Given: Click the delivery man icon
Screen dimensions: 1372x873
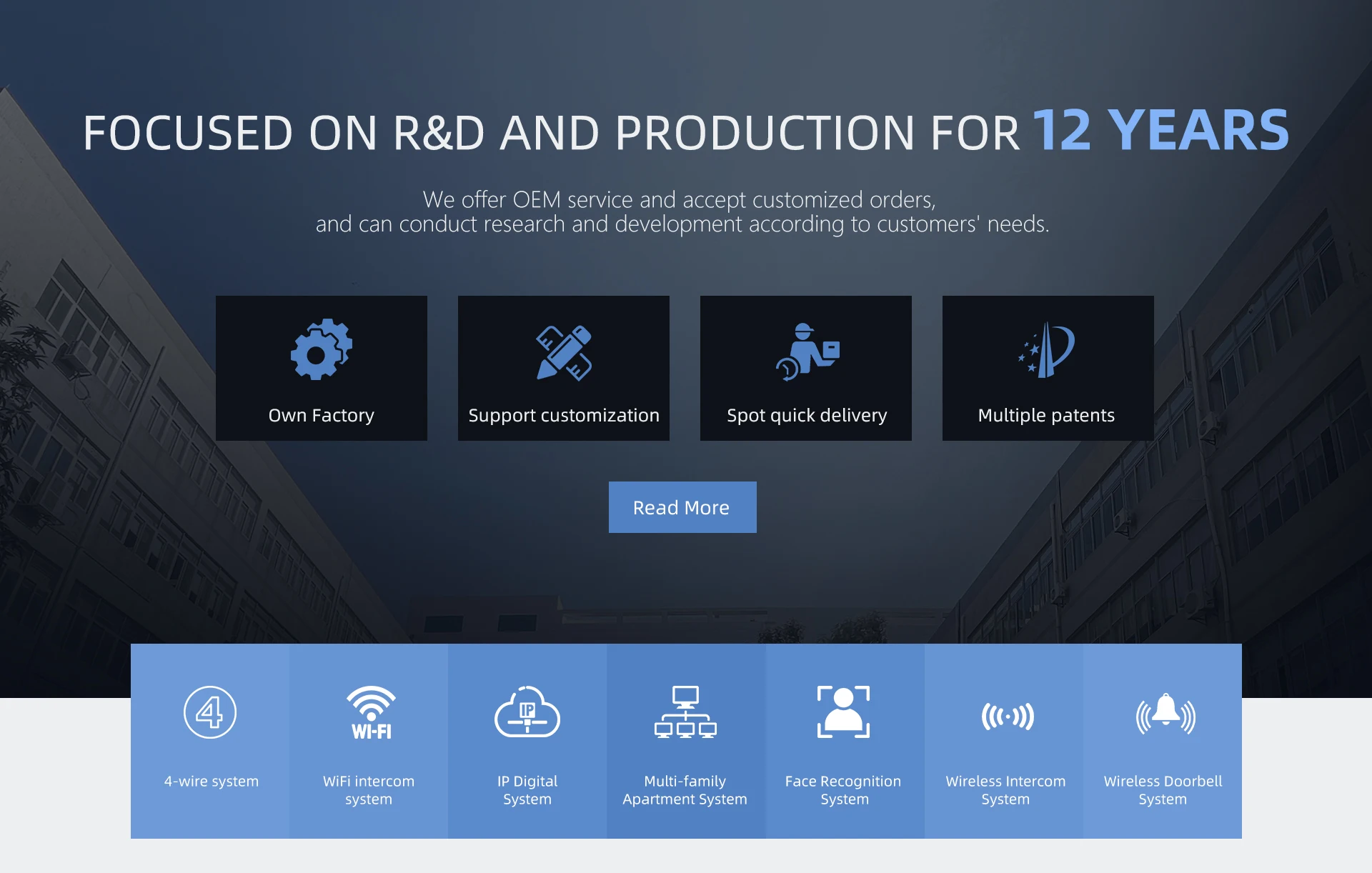Looking at the screenshot, I should pos(807,351).
